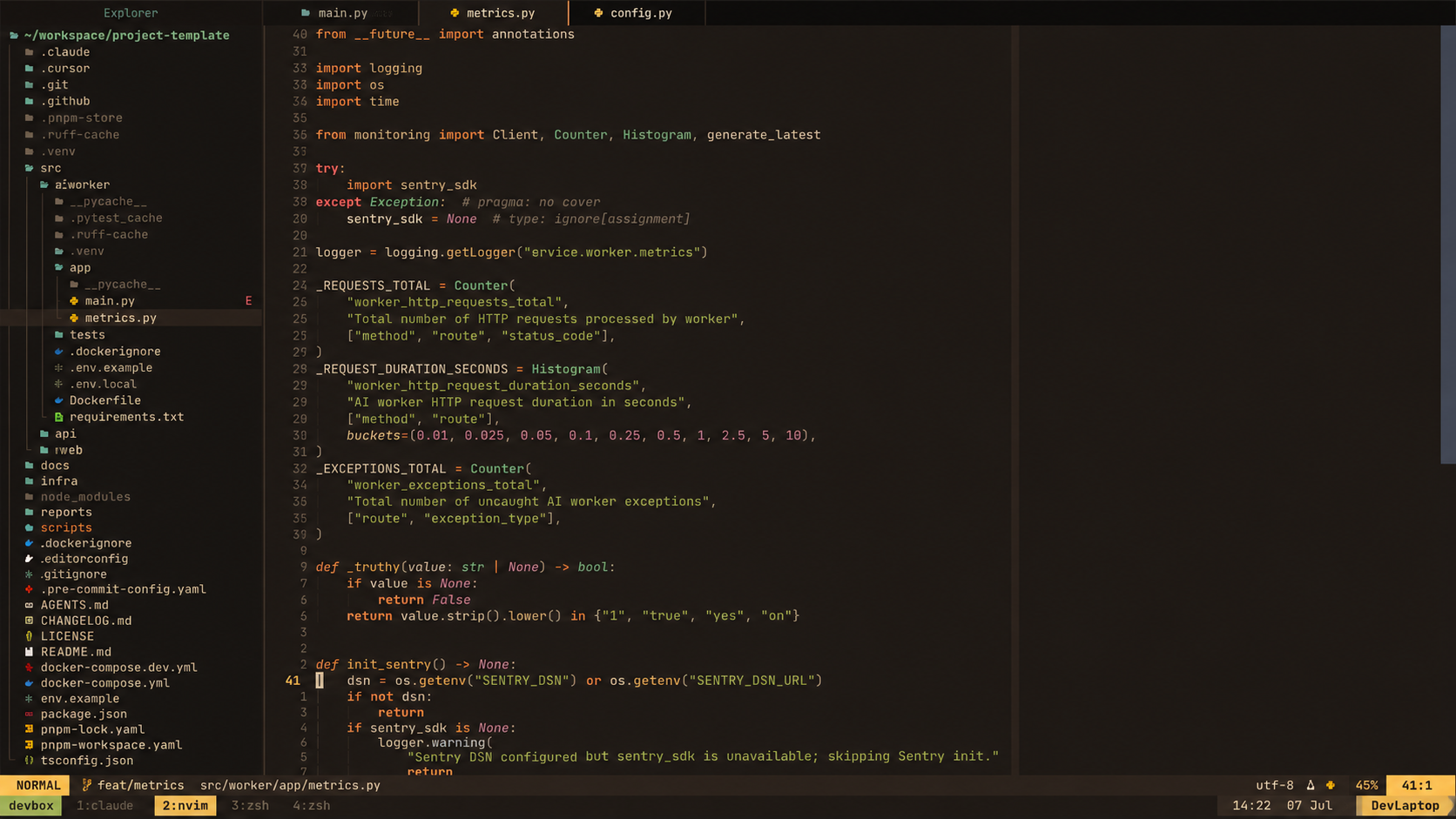This screenshot has width=1456, height=819.
Task: Select tmux window 4:zsh
Action: (311, 806)
